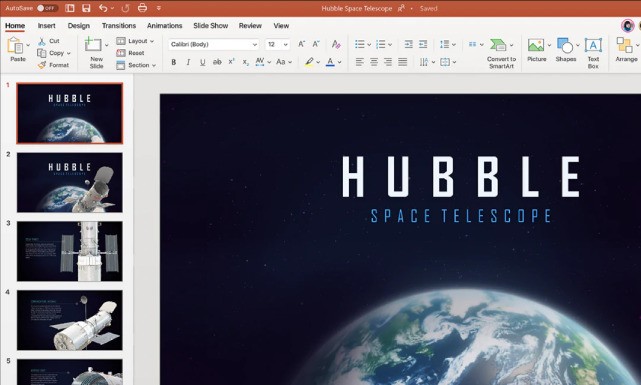Click the Center text icon

pyautogui.click(x=374, y=62)
